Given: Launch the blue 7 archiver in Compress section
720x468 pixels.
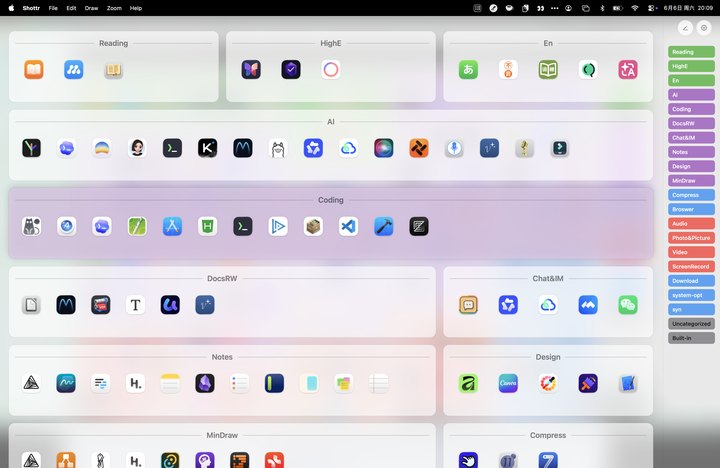Looking at the screenshot, I should [x=548, y=460].
